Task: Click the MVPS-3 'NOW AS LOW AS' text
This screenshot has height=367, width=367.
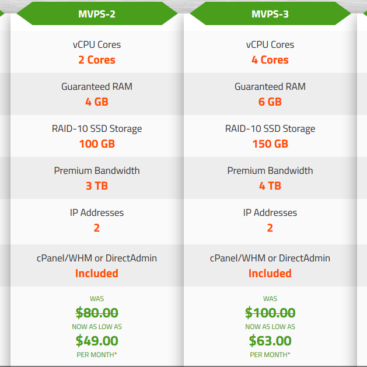Action: 270,327
